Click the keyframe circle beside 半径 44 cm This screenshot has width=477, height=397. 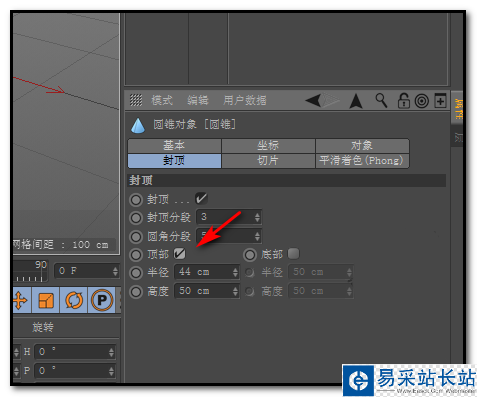coord(136,273)
